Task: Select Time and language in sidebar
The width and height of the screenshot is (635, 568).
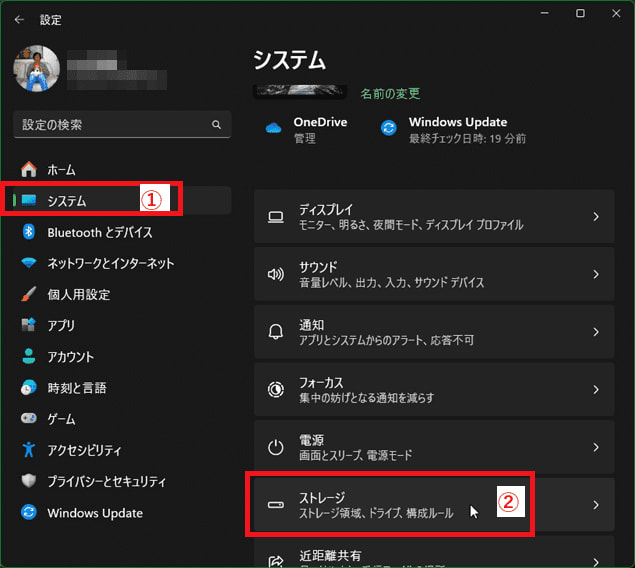Action: pyautogui.click(x=76, y=388)
